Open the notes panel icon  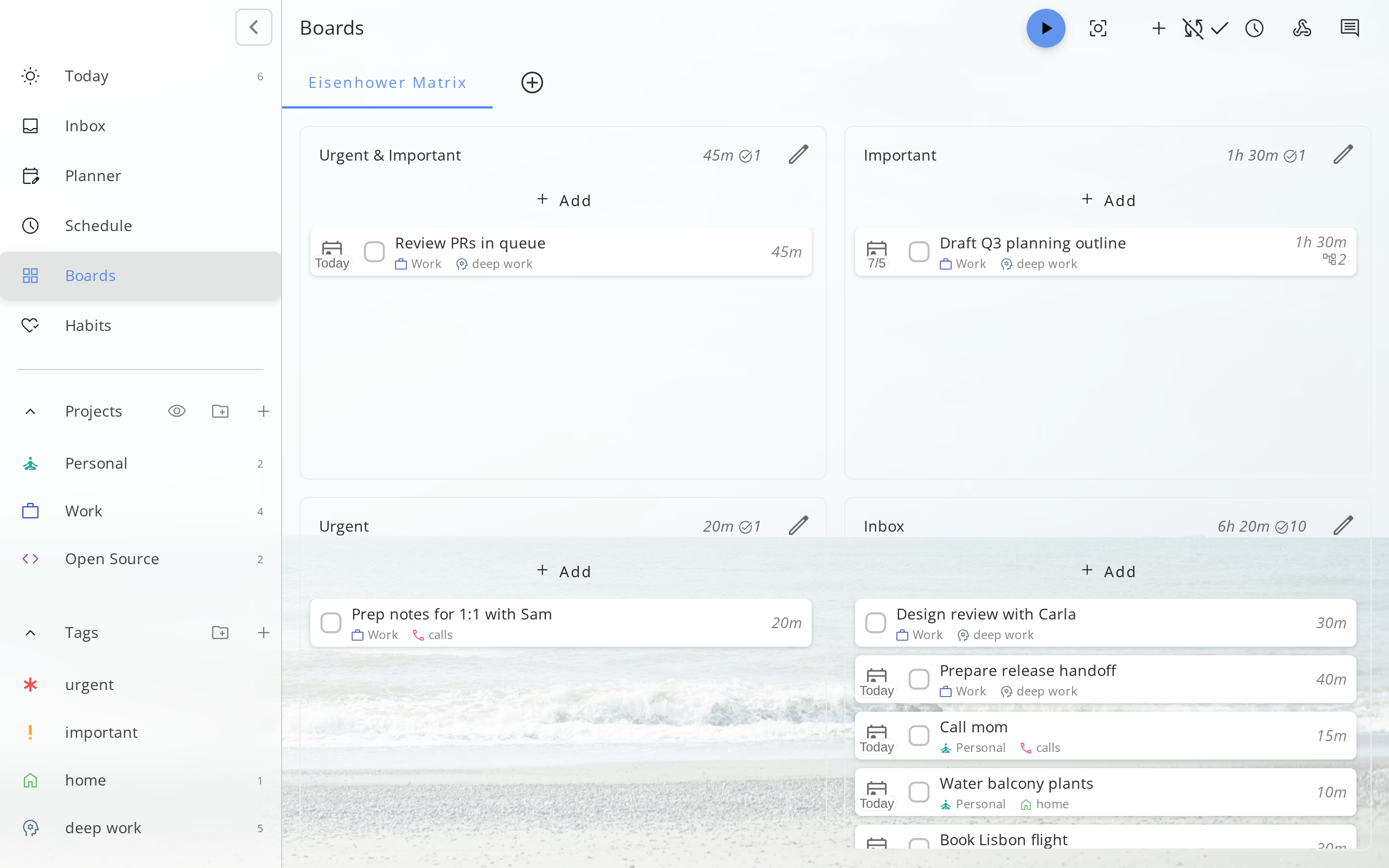[x=1349, y=28]
